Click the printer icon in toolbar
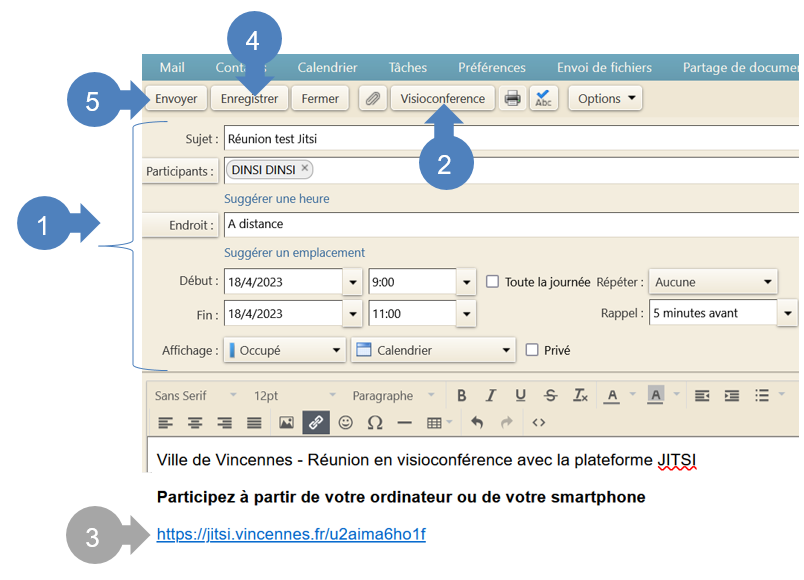The width and height of the screenshot is (804, 580). coord(512,98)
